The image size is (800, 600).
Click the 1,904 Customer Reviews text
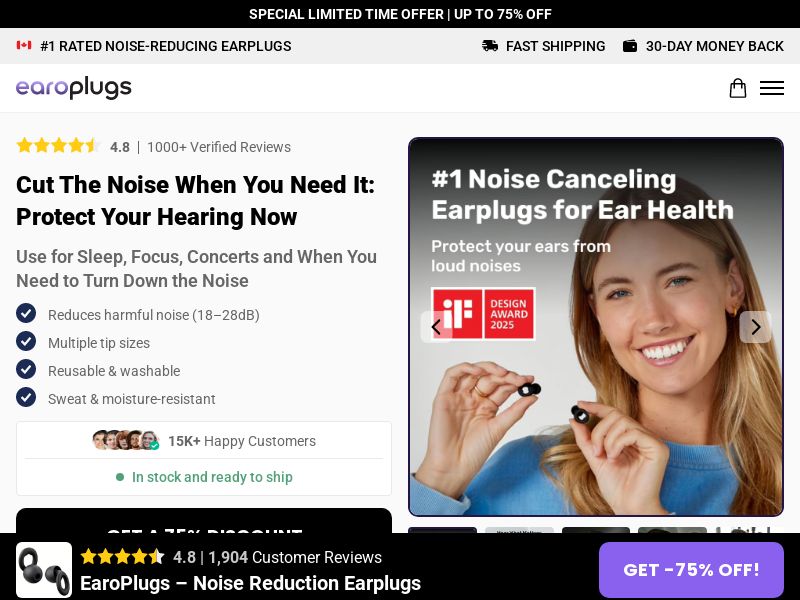[295, 557]
